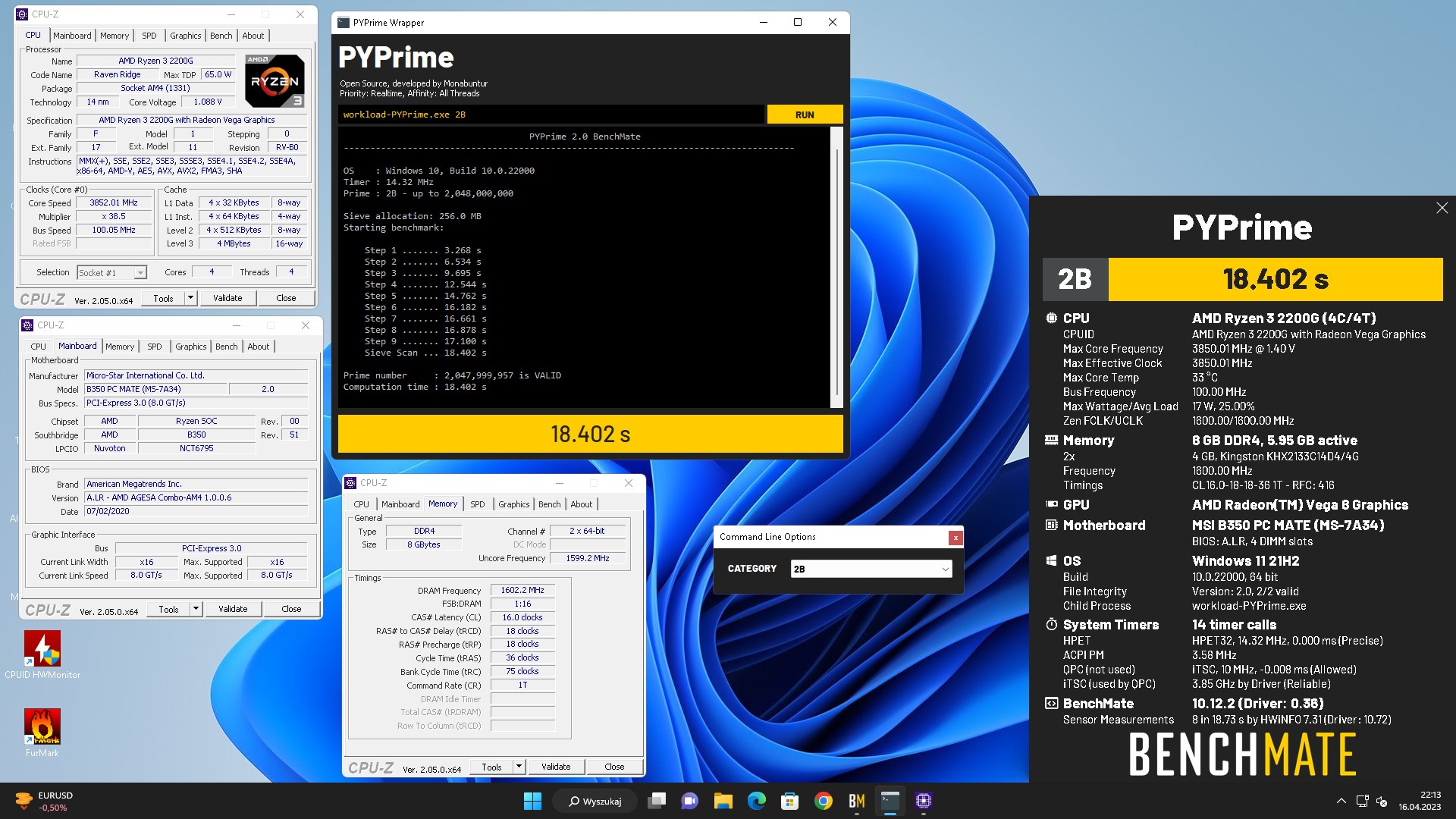
Task: Open Microsoft Edge from taskbar
Action: point(756,801)
